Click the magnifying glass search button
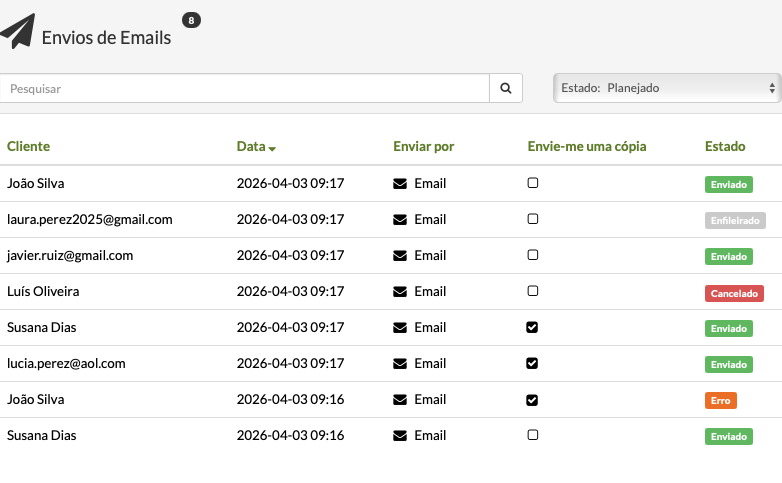 (x=506, y=88)
